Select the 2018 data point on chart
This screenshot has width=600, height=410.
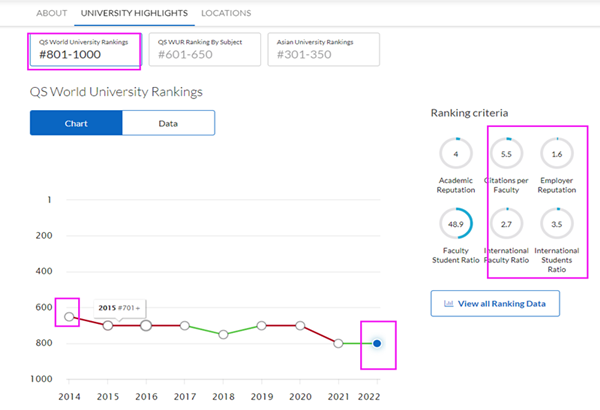(x=223, y=335)
